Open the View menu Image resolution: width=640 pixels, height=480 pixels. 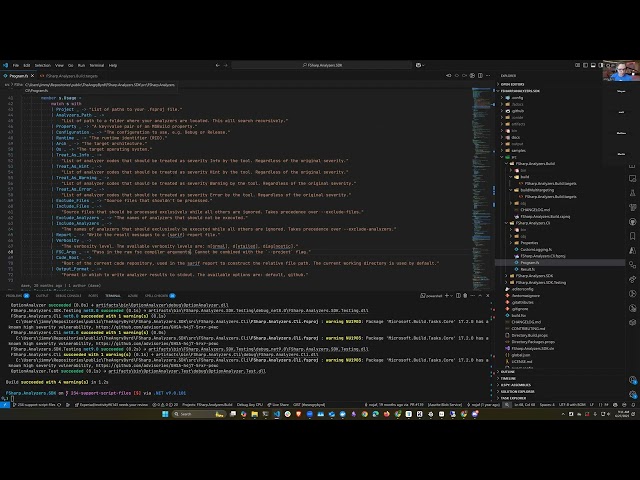coord(59,65)
